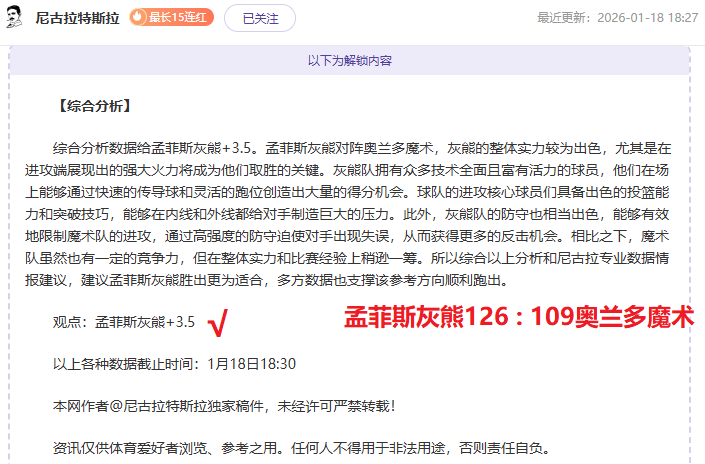Click the 以下为解锁内容 banner
This screenshot has width=705, height=464.
[x=349, y=61]
